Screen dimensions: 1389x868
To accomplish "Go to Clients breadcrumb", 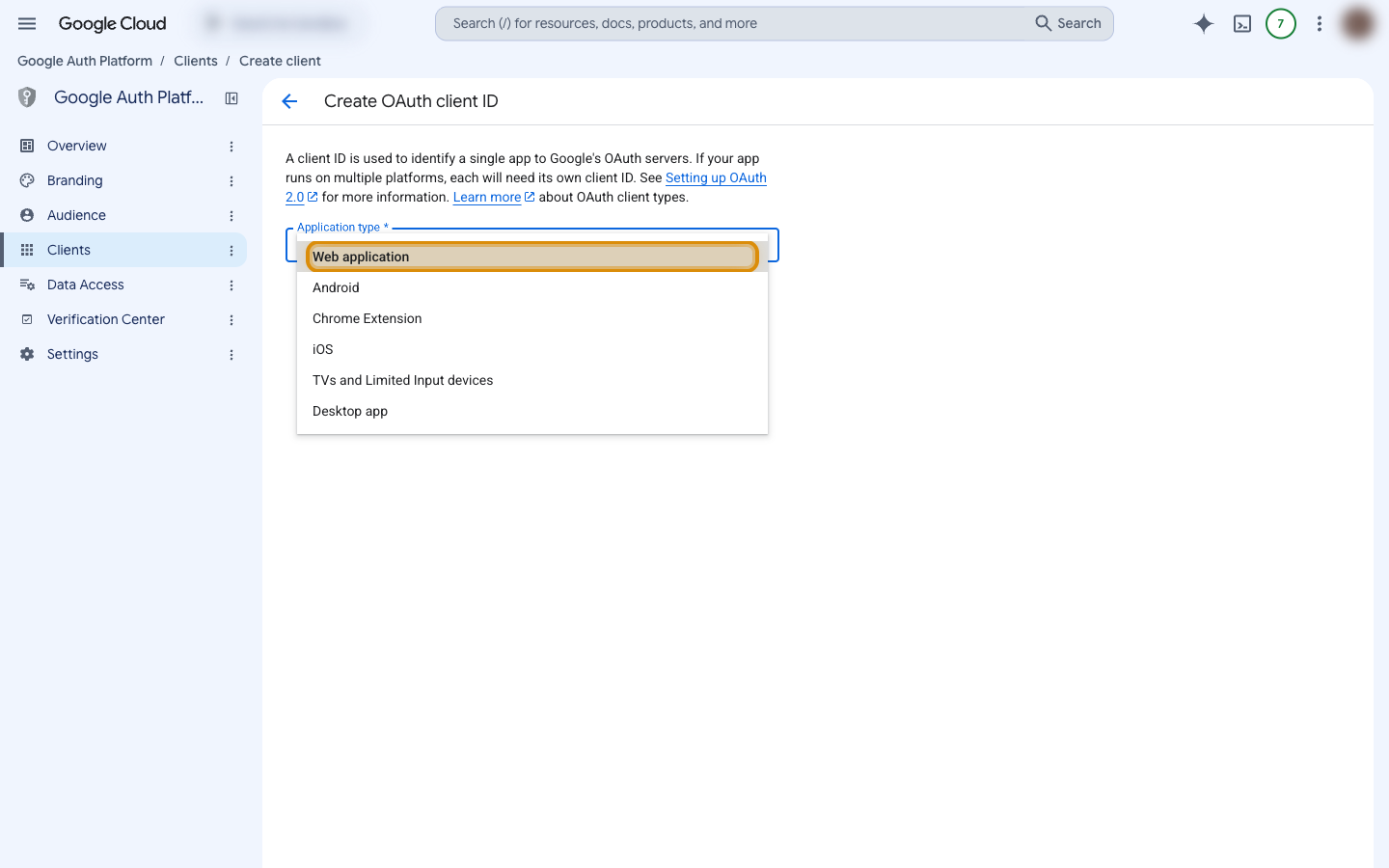I will point(196,61).
